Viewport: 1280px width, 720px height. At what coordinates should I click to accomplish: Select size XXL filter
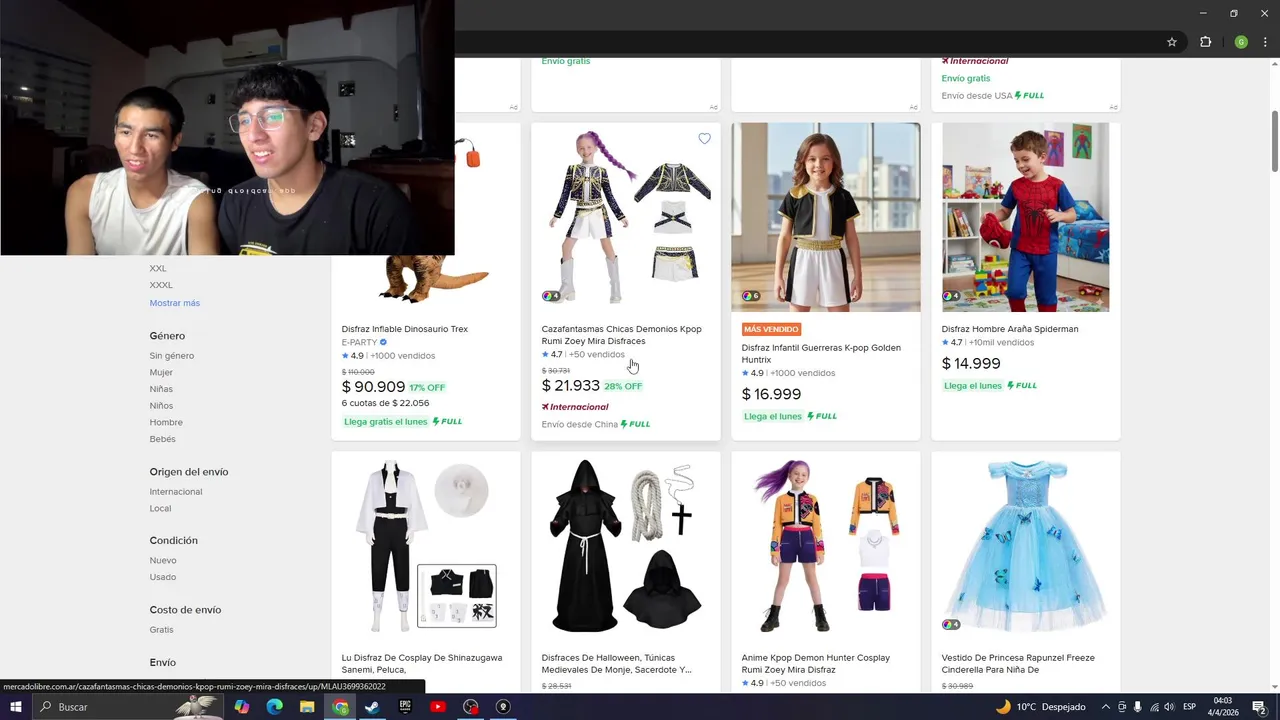tap(158, 268)
